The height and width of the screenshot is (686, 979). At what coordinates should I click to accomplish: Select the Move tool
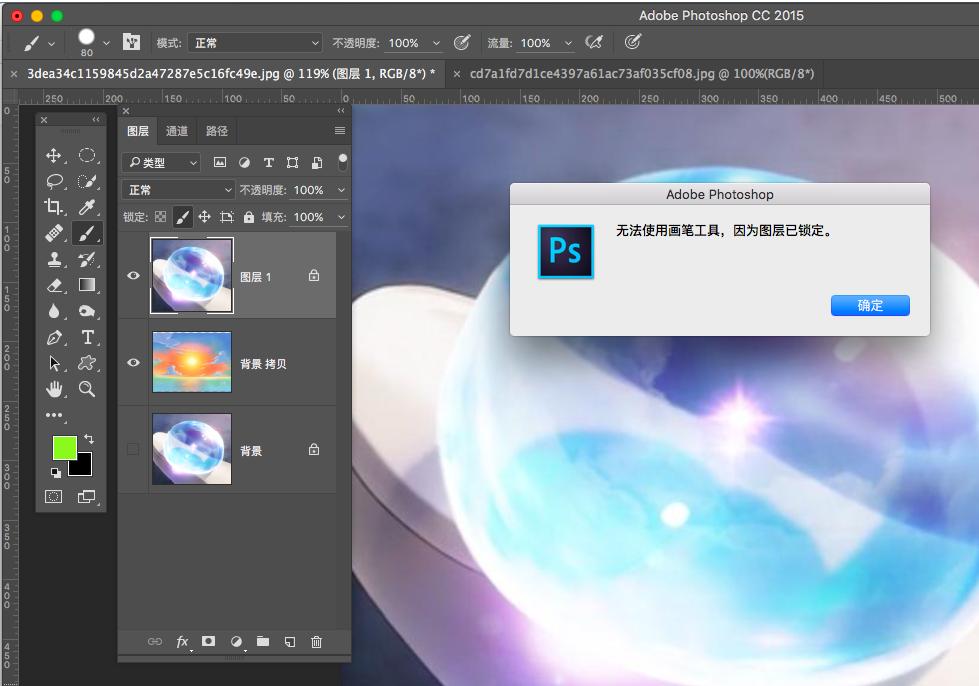54,155
